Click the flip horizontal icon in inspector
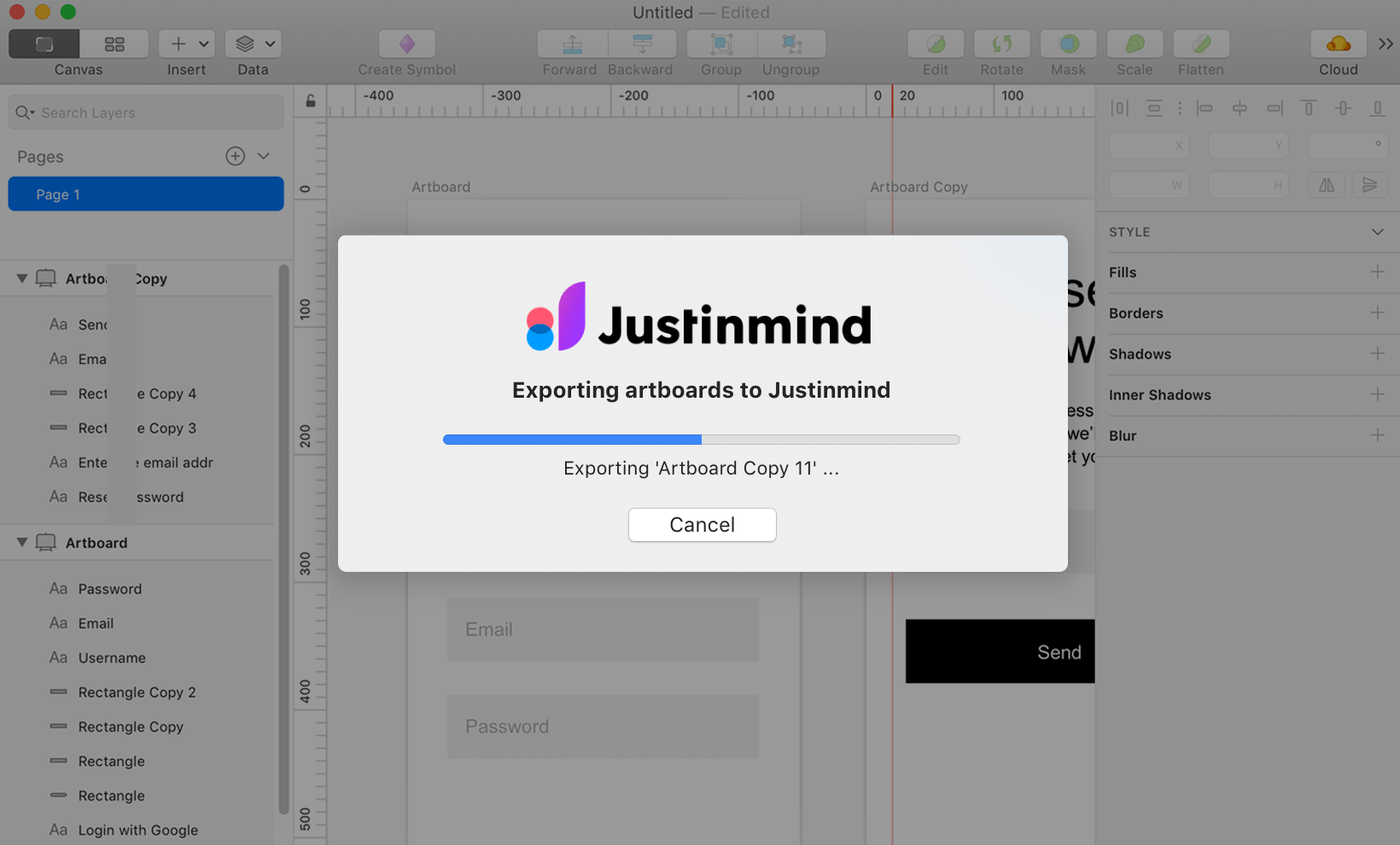 pos(1327,185)
